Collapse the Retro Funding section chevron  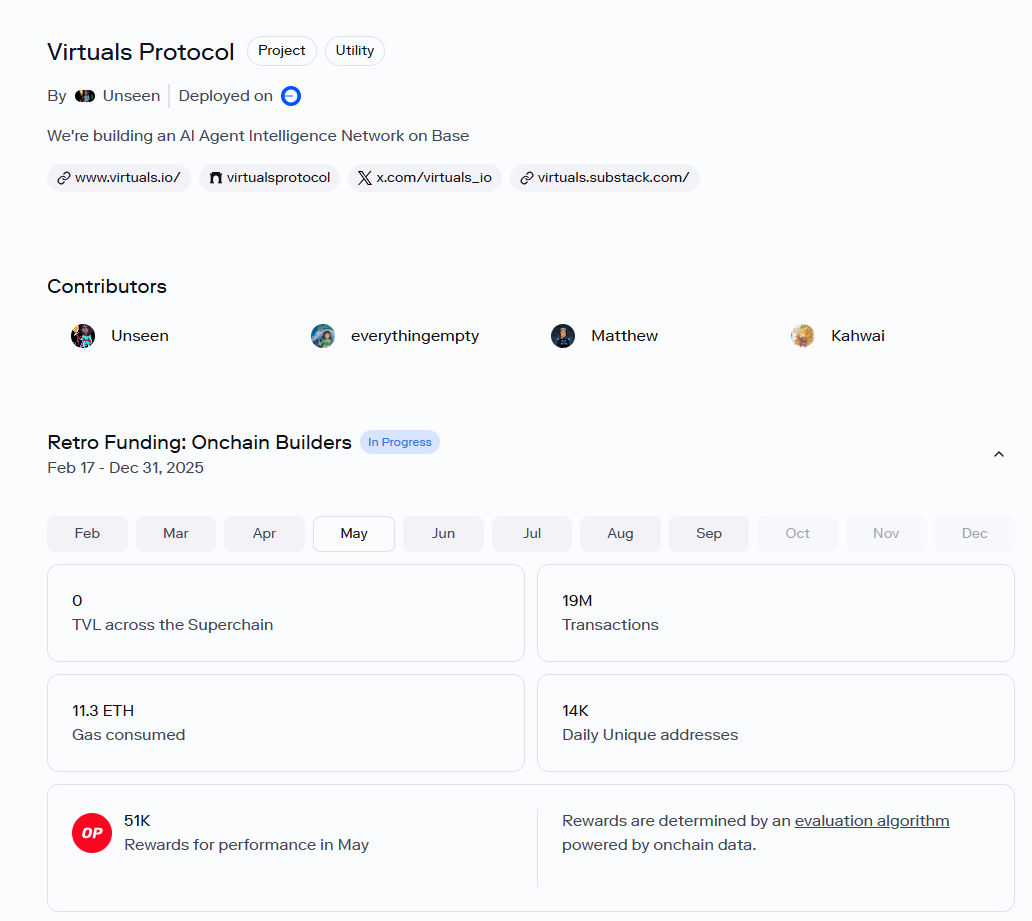(998, 454)
